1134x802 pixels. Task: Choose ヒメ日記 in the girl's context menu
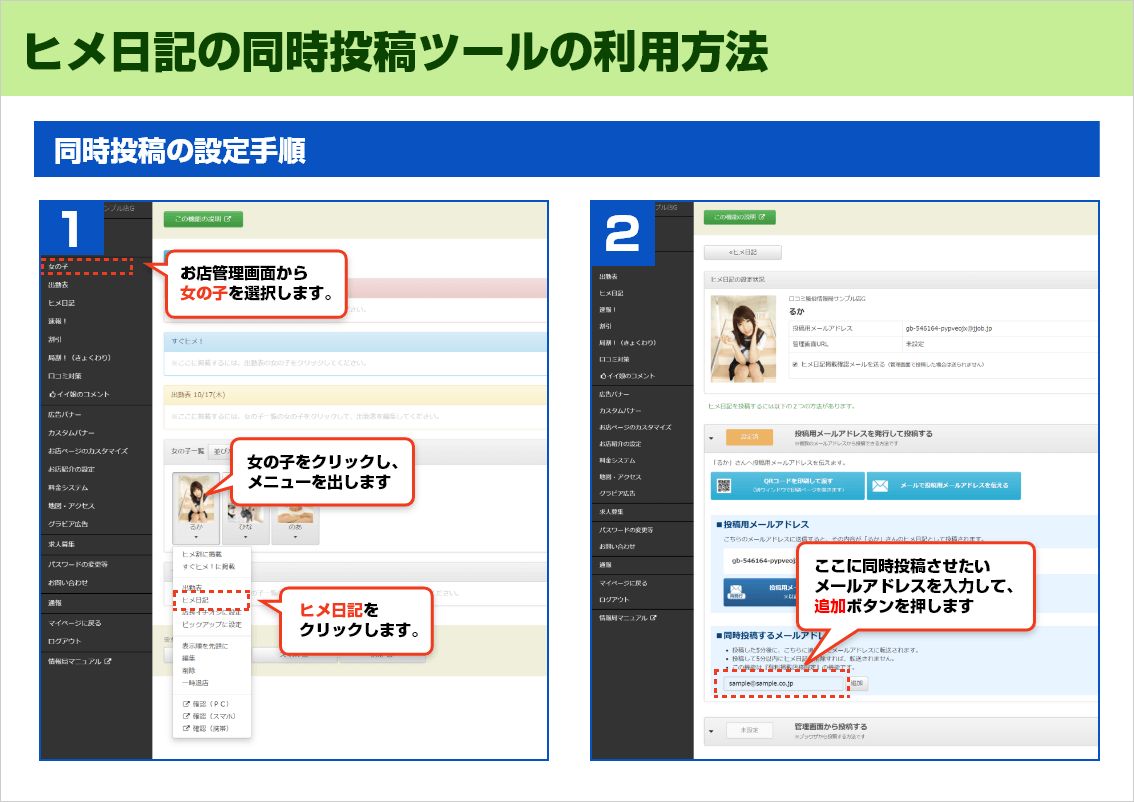[195, 600]
